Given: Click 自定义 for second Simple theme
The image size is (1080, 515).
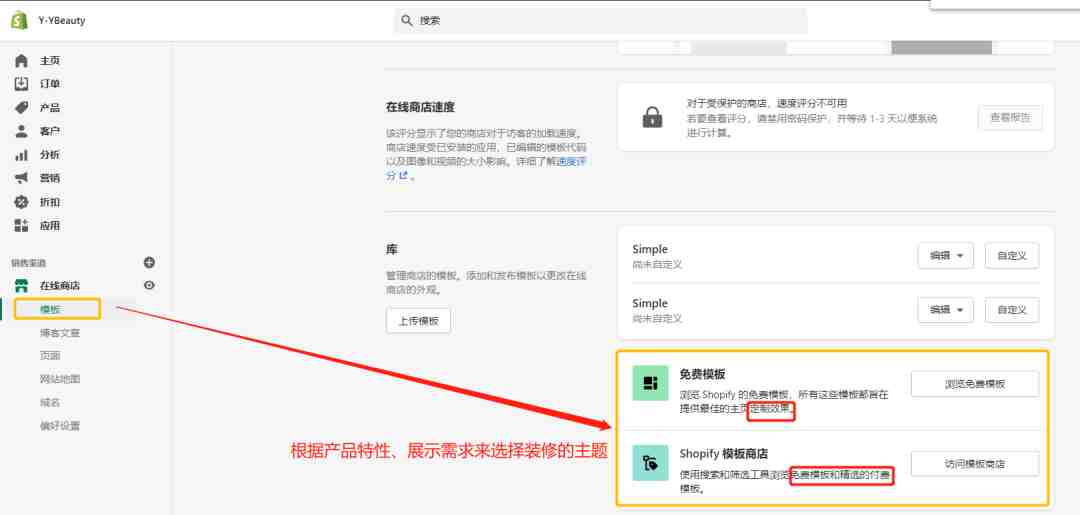Looking at the screenshot, I should 1012,310.
